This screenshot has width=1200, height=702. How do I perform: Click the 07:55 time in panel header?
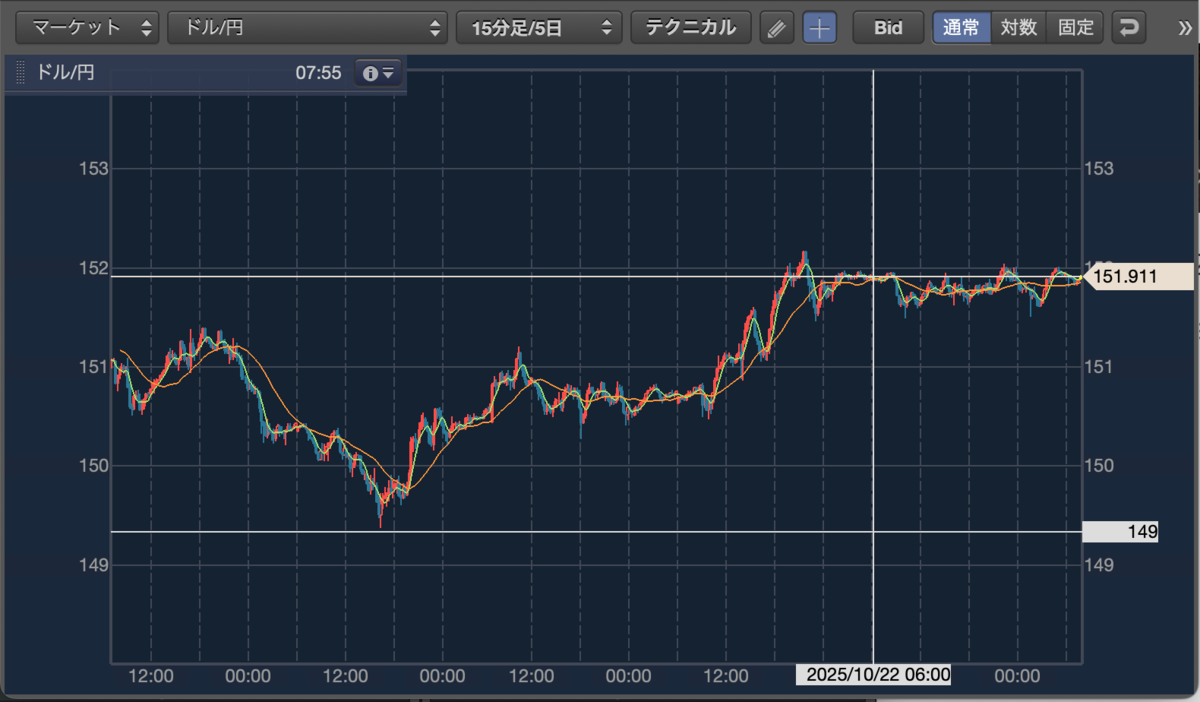click(x=318, y=73)
